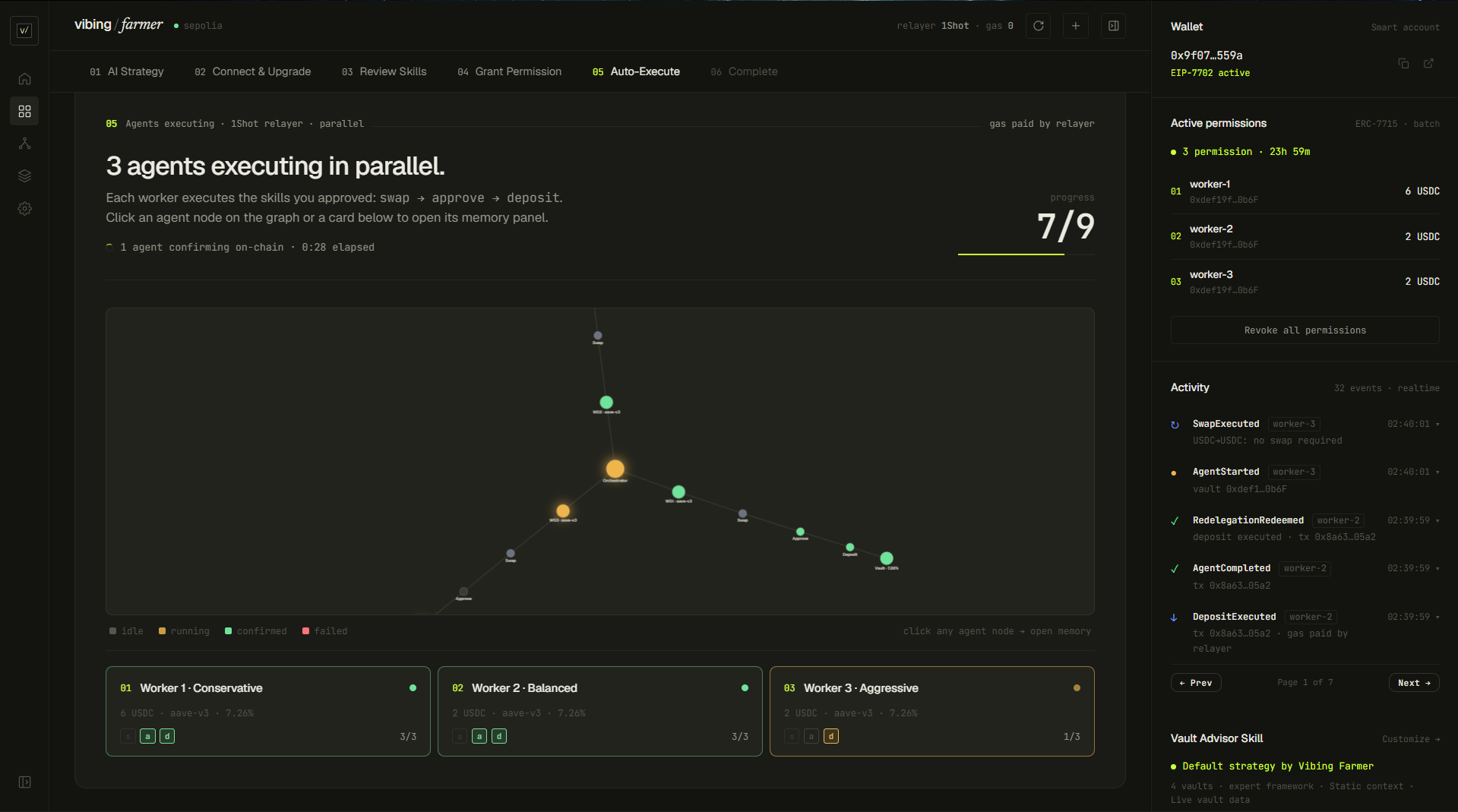Click the confirmed legend green swatch
Screen dimensions: 1458x812
coord(228,631)
